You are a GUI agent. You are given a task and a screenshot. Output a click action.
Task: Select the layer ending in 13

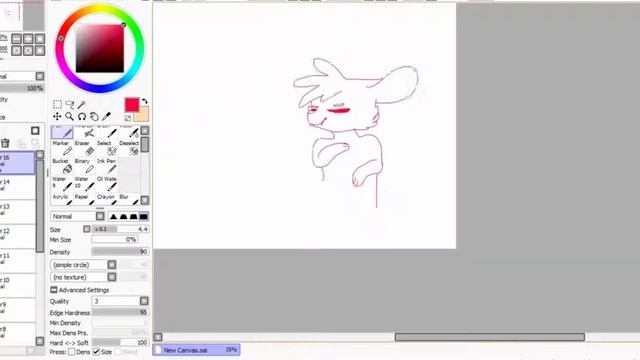click(17, 212)
